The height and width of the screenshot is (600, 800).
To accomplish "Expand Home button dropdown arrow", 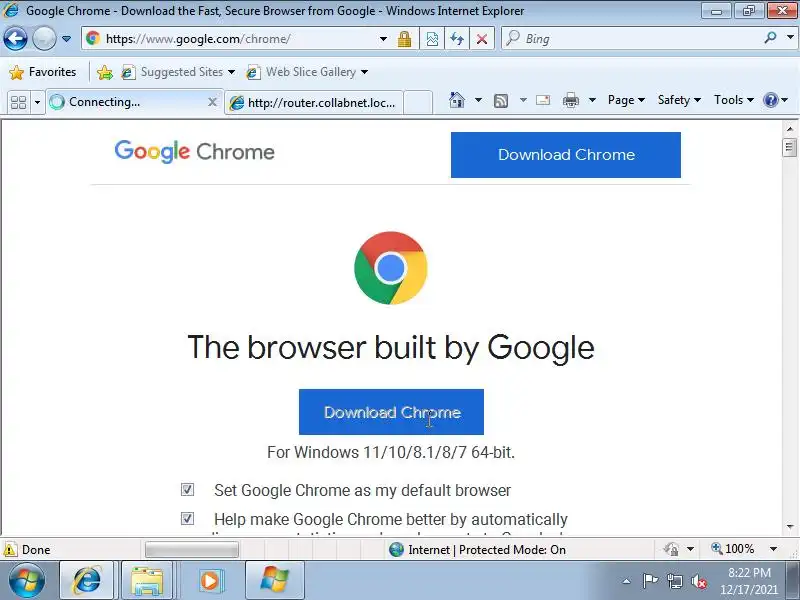I will tap(478, 100).
